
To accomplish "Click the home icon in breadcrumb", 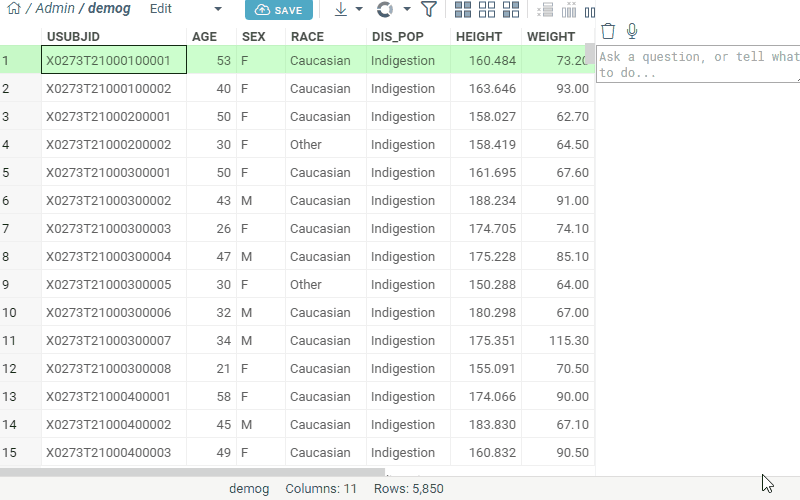I will point(14,9).
